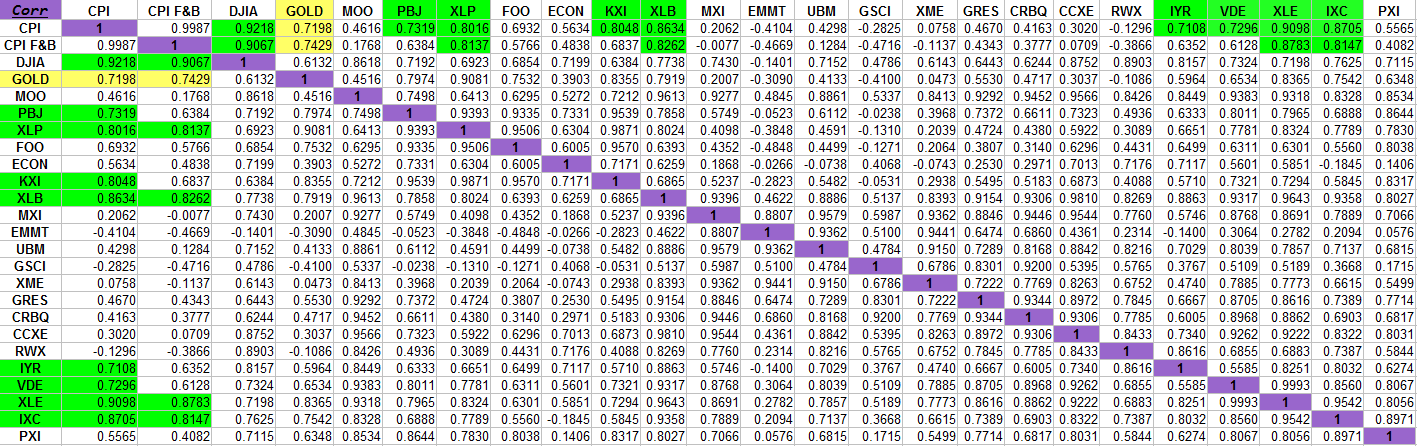Select the GSCI column header
Image resolution: width=1417 pixels, height=446 pixels.
874,9
